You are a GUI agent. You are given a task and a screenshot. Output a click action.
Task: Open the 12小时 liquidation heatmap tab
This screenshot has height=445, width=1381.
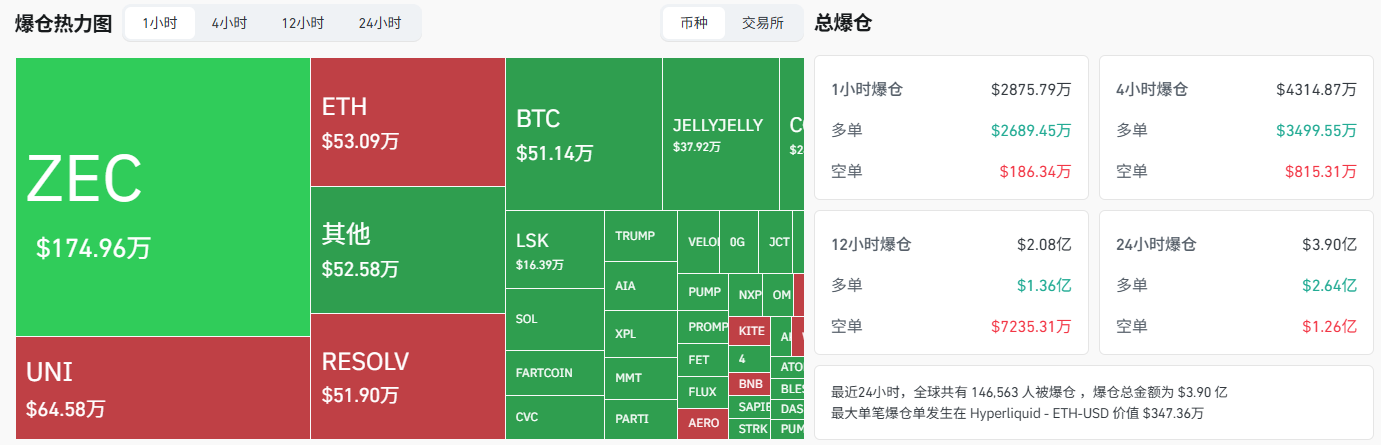pyautogui.click(x=302, y=23)
